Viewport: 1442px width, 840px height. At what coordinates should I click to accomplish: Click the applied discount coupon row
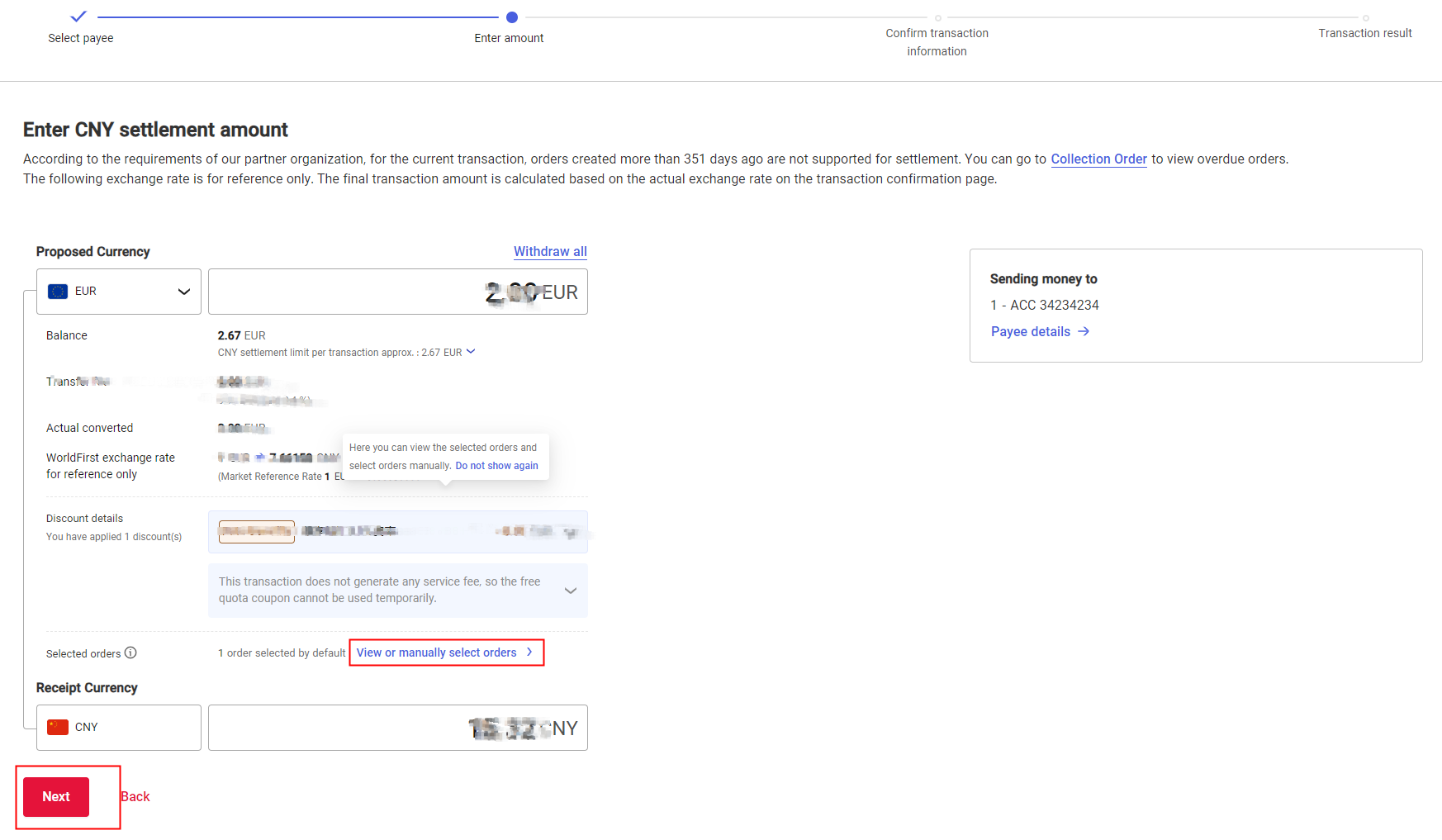coord(398,531)
